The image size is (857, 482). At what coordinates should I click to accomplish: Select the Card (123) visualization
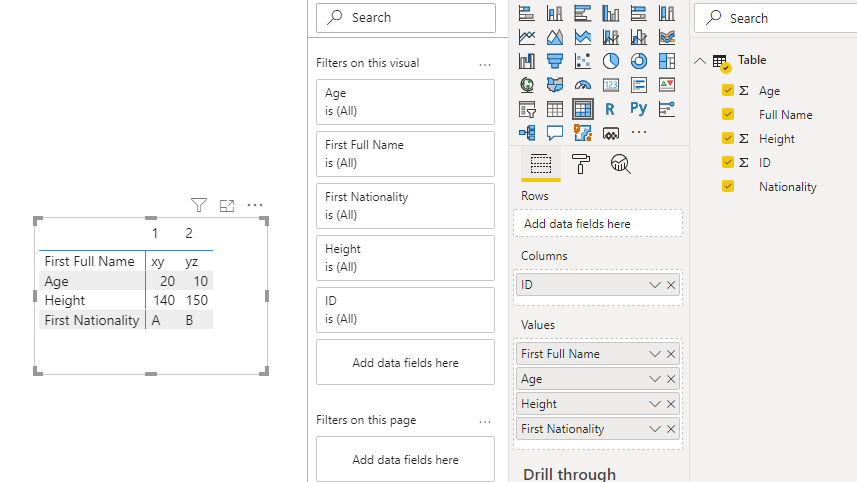pos(611,85)
